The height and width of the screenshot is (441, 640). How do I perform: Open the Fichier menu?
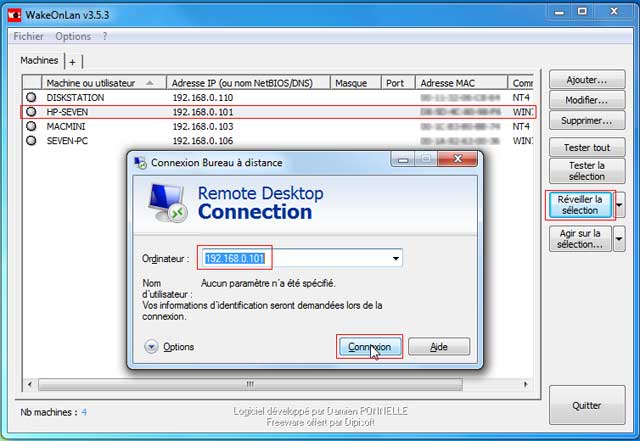pyautogui.click(x=28, y=36)
